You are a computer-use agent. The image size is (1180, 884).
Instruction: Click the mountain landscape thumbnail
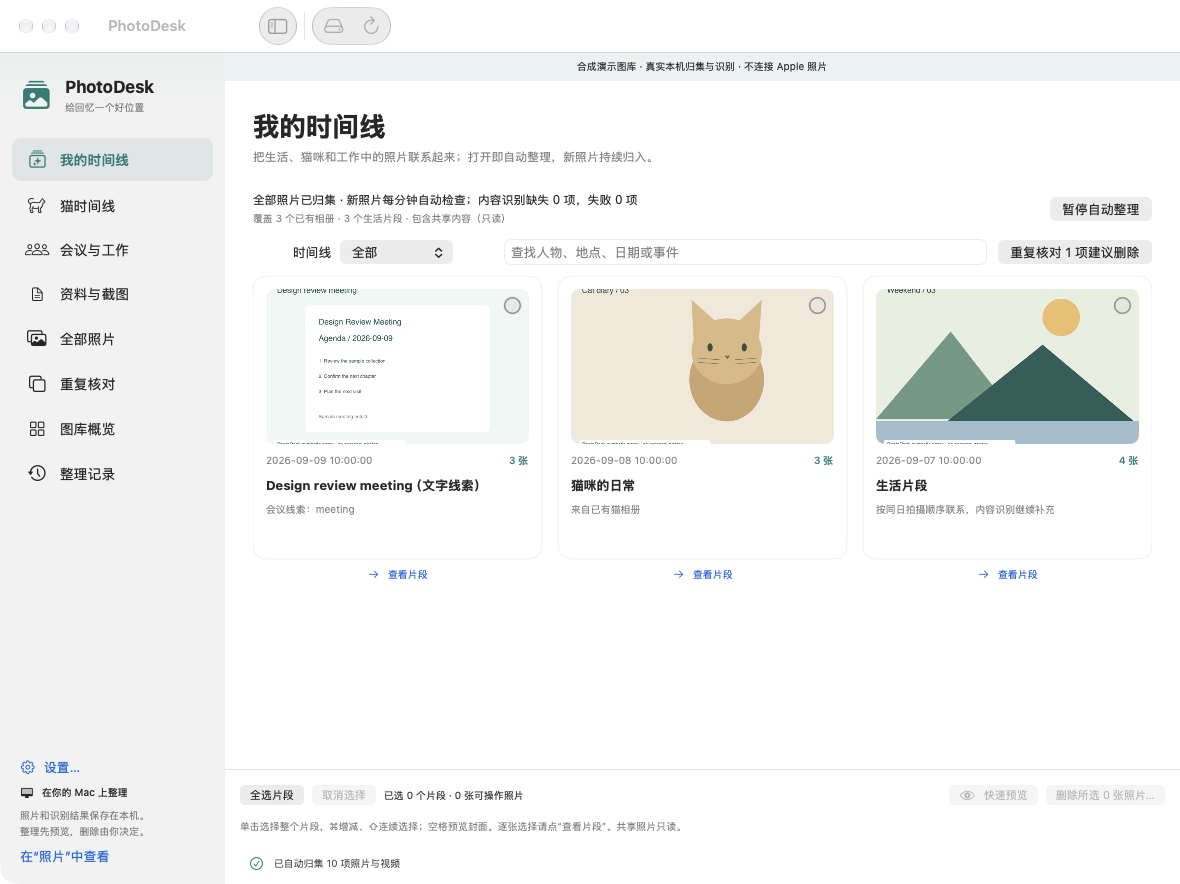click(1007, 366)
